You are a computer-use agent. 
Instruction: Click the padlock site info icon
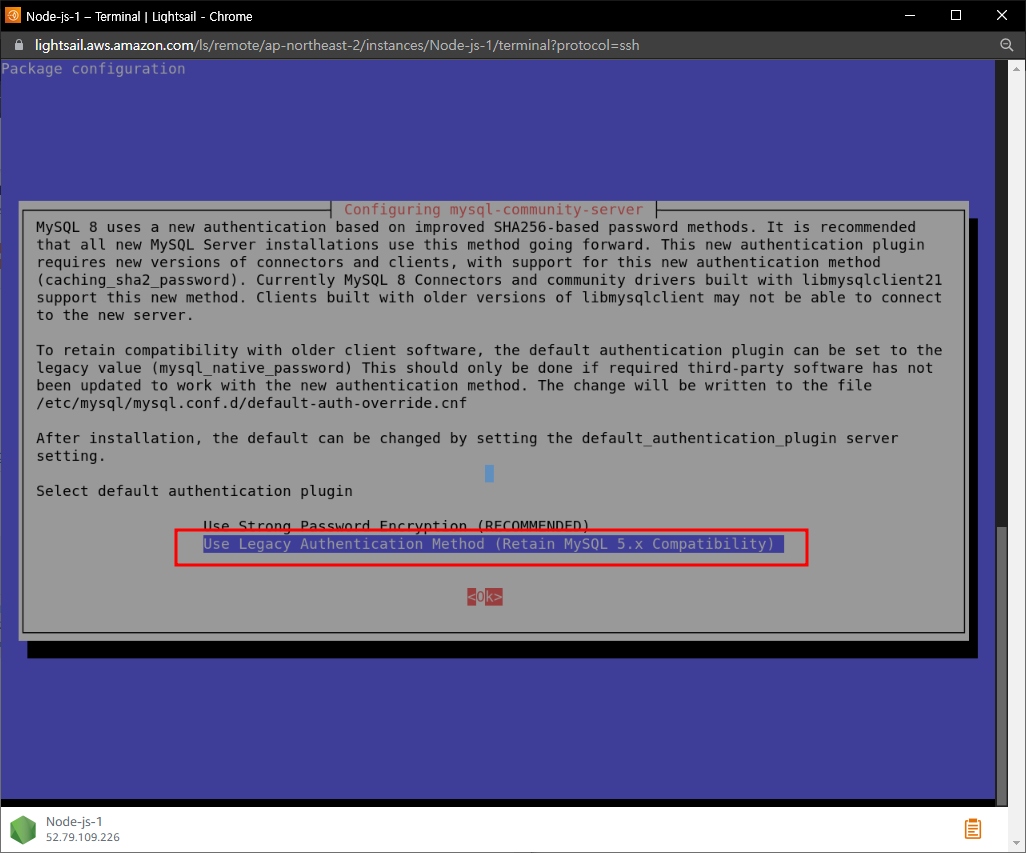[x=18, y=45]
